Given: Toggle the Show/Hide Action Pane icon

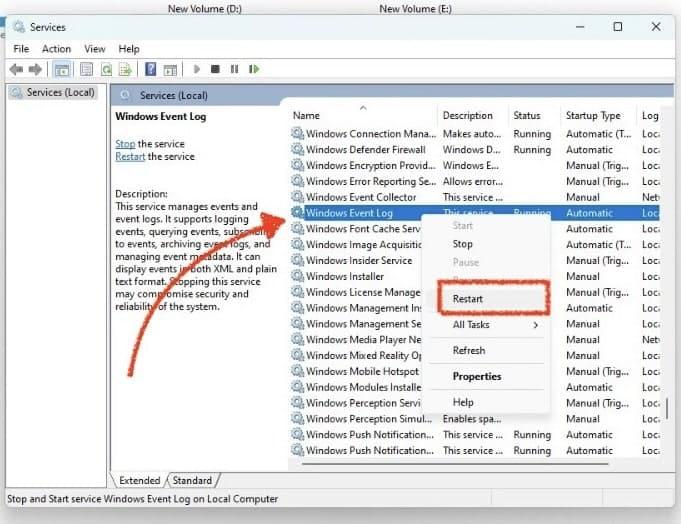Looking at the screenshot, I should coord(170,69).
